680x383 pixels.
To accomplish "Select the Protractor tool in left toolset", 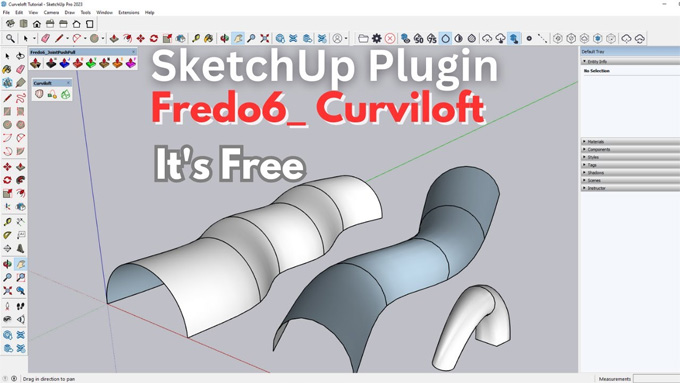I will click(x=7, y=235).
